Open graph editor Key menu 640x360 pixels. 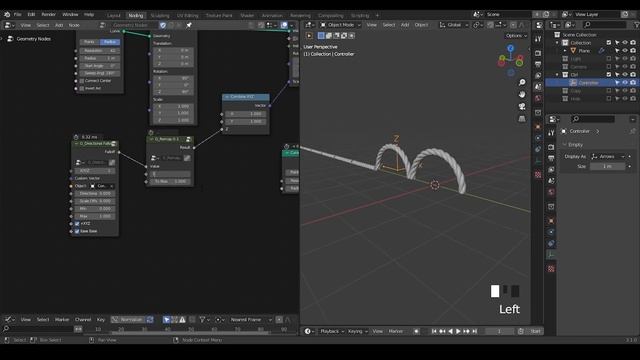[101, 320]
